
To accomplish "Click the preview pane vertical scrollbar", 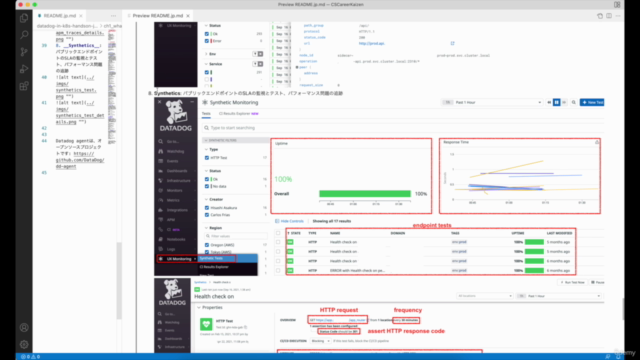I will pyautogui.click(x=622, y=309).
